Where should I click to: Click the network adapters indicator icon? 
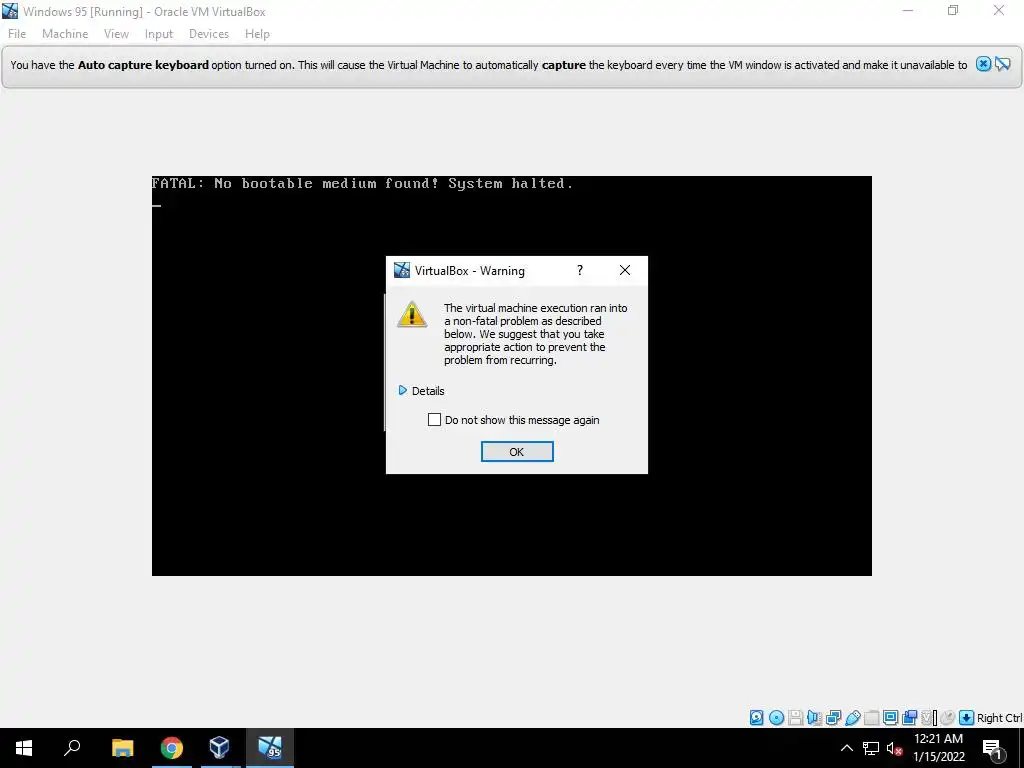833,718
